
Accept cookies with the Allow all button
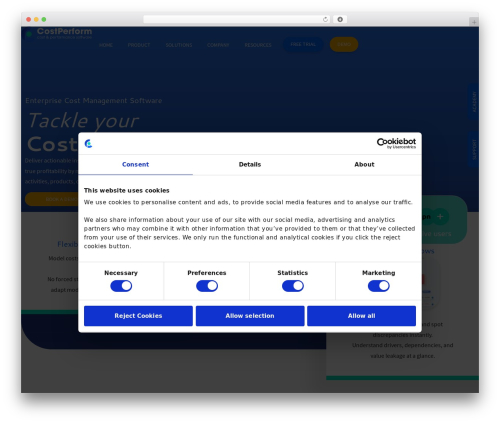click(x=361, y=316)
